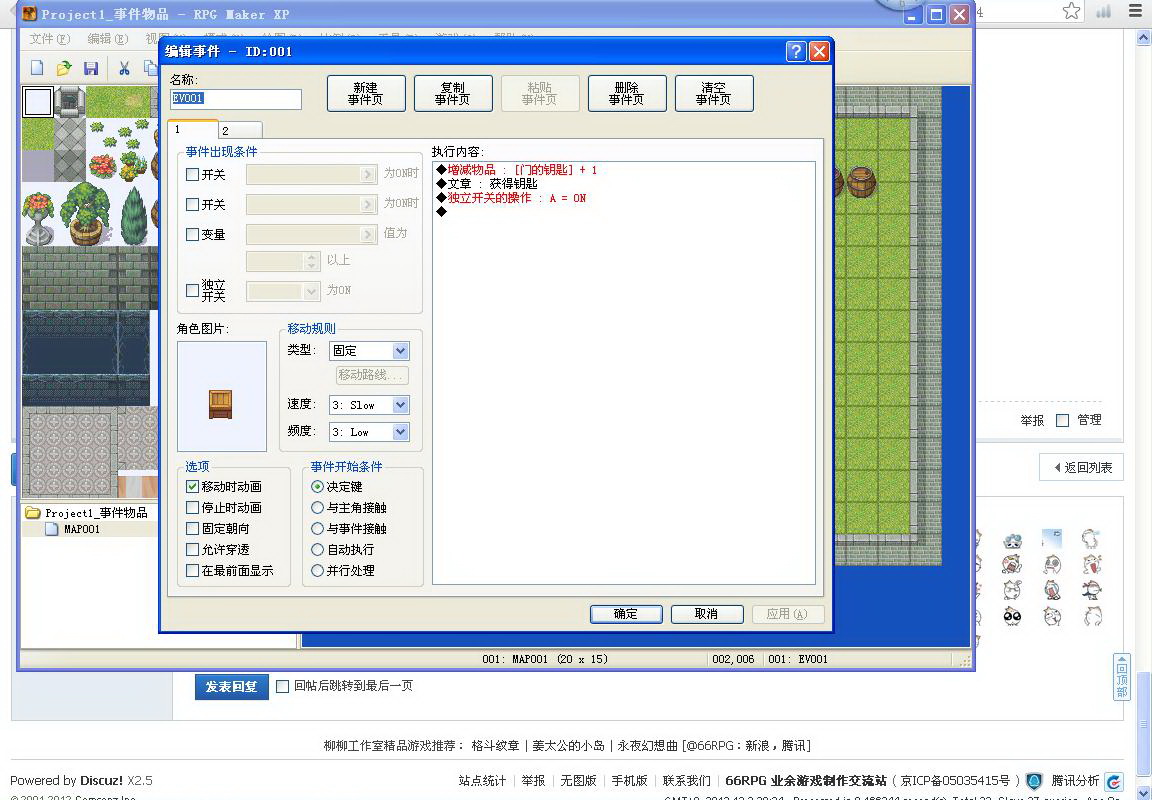Click the help question mark icon
Viewport: 1152px width, 800px height.
coord(796,51)
